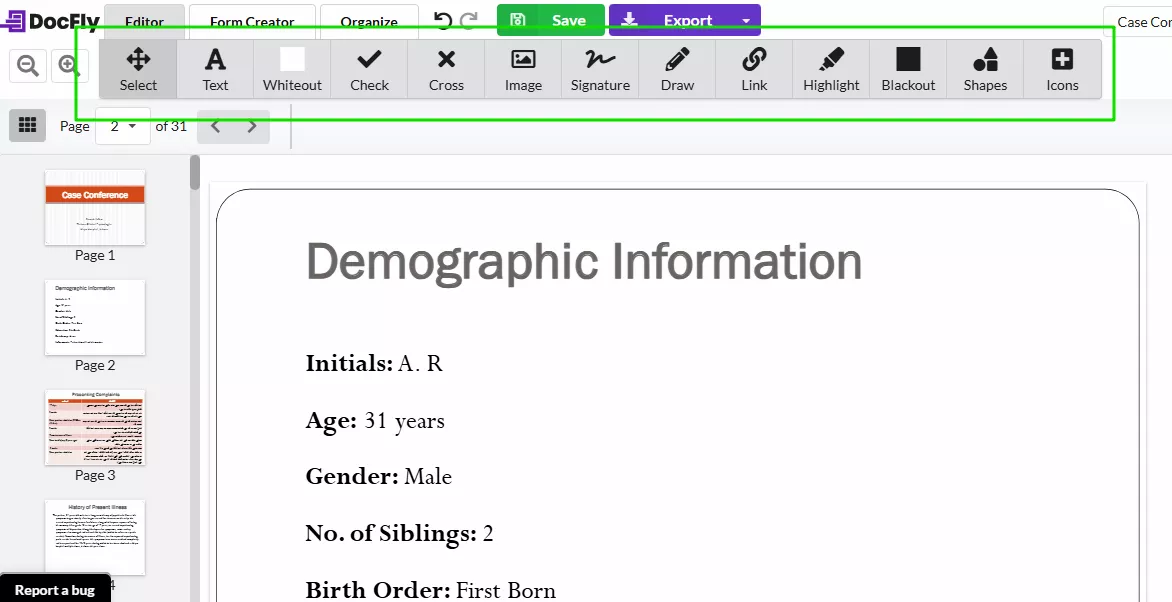
Task: Activate the Draw pencil tool
Action: pyautogui.click(x=677, y=69)
